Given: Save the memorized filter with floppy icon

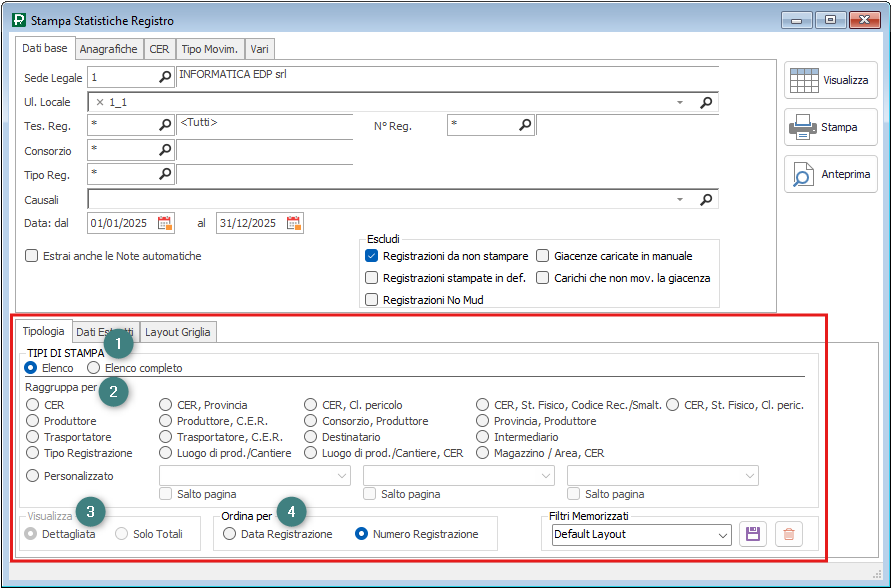Looking at the screenshot, I should 753,534.
